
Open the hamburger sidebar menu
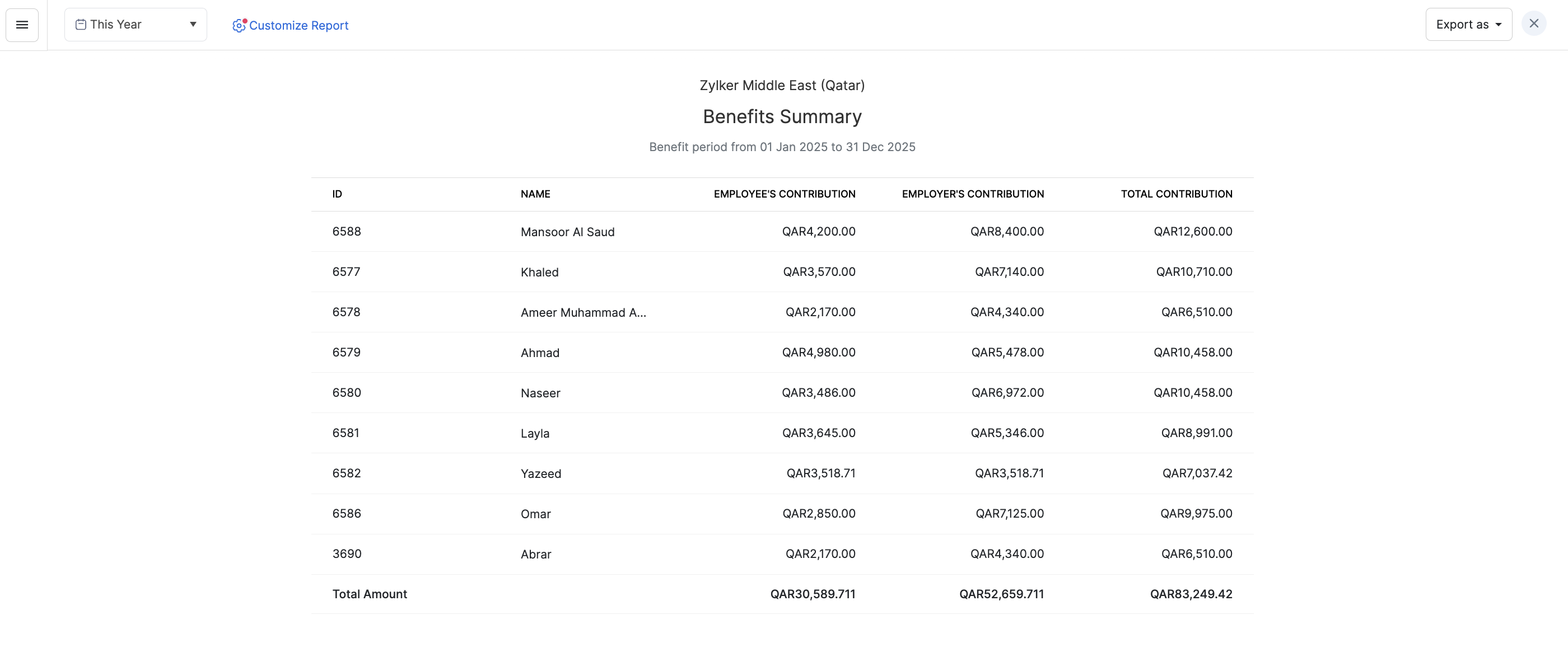[x=22, y=25]
